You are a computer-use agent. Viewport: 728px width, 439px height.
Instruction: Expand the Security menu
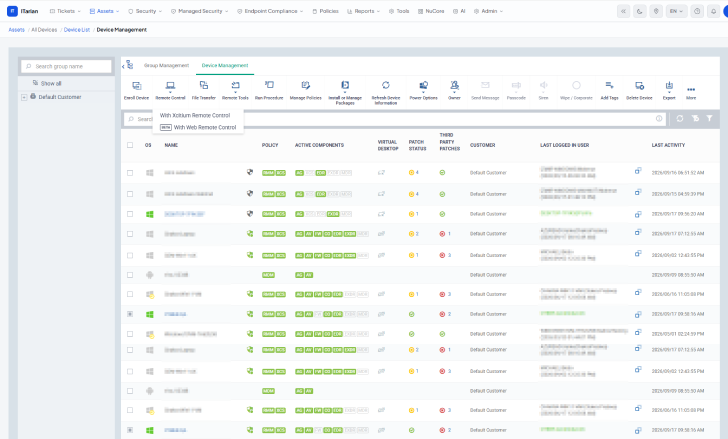(145, 11)
